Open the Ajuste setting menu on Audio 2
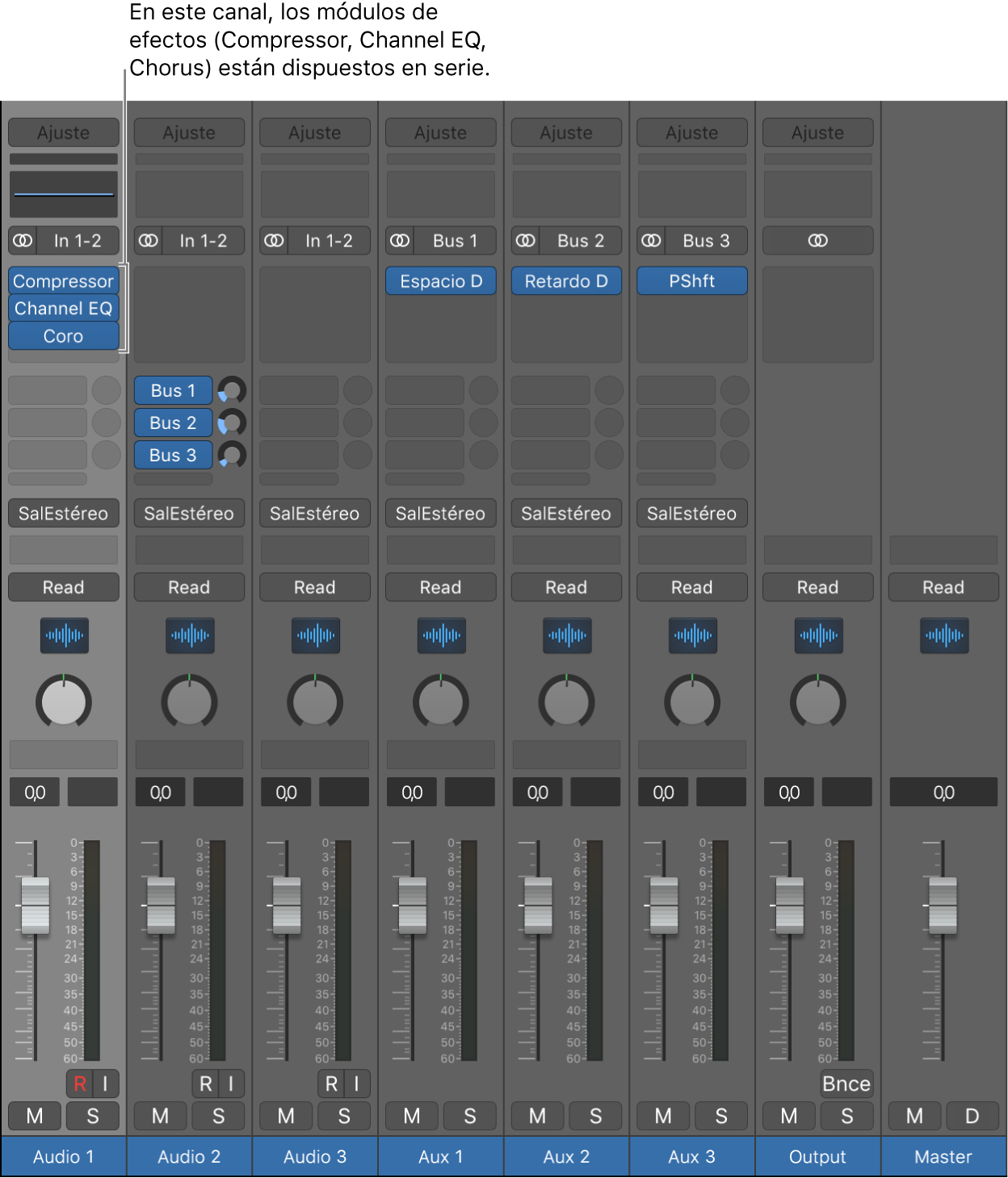The image size is (1008, 1178). [x=189, y=133]
